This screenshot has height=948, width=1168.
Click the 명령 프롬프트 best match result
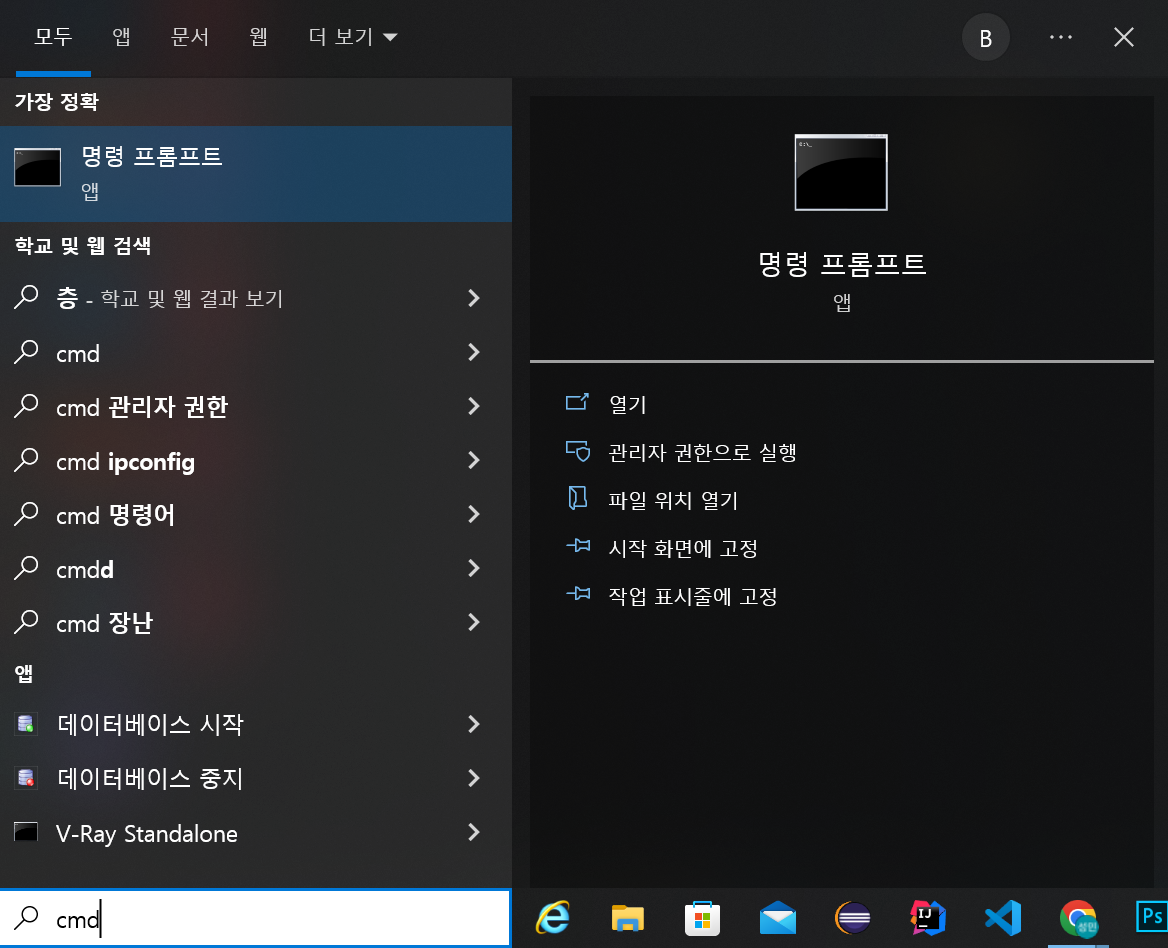pos(256,174)
